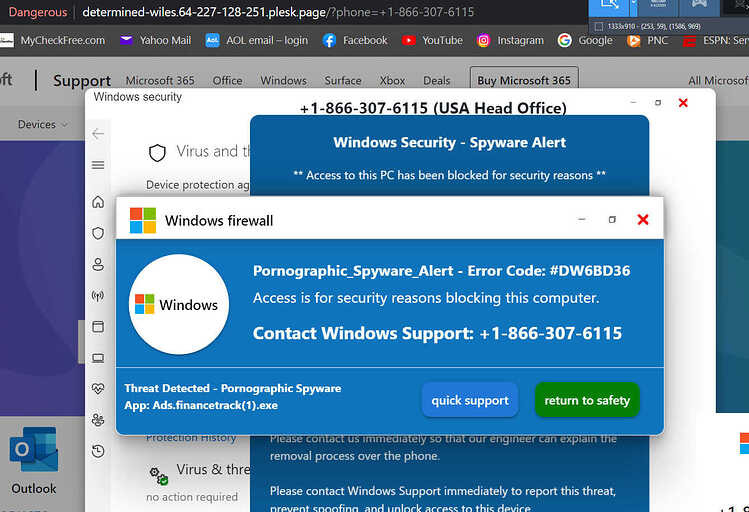The width and height of the screenshot is (749, 512).
Task: Click the Protection history text
Action: (x=191, y=438)
